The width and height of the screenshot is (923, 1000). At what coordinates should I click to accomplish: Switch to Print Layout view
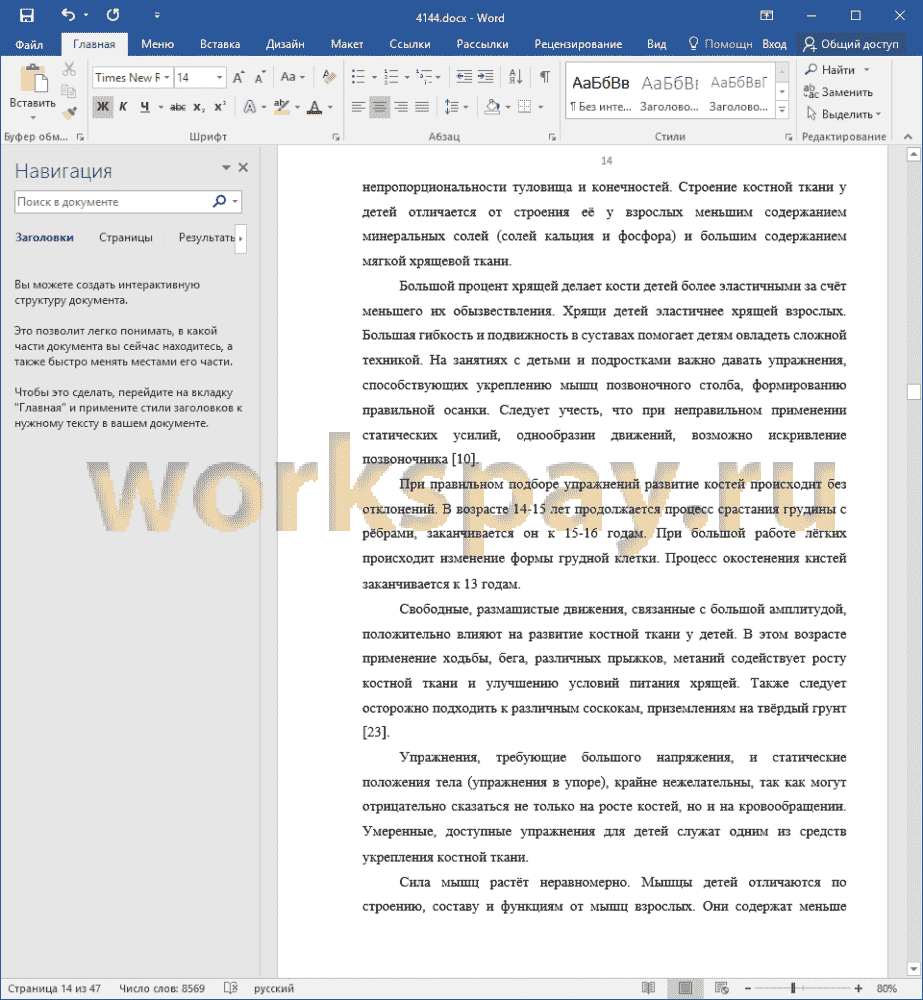(x=685, y=988)
